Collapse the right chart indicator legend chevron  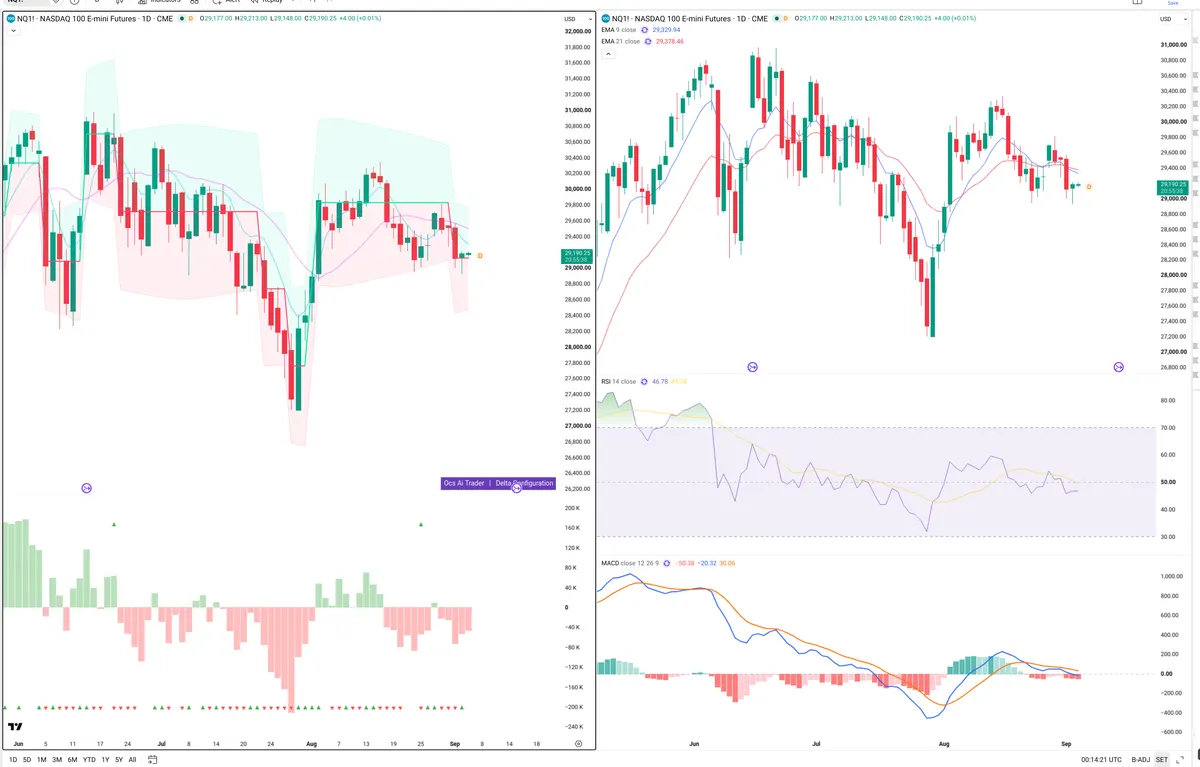[607, 54]
